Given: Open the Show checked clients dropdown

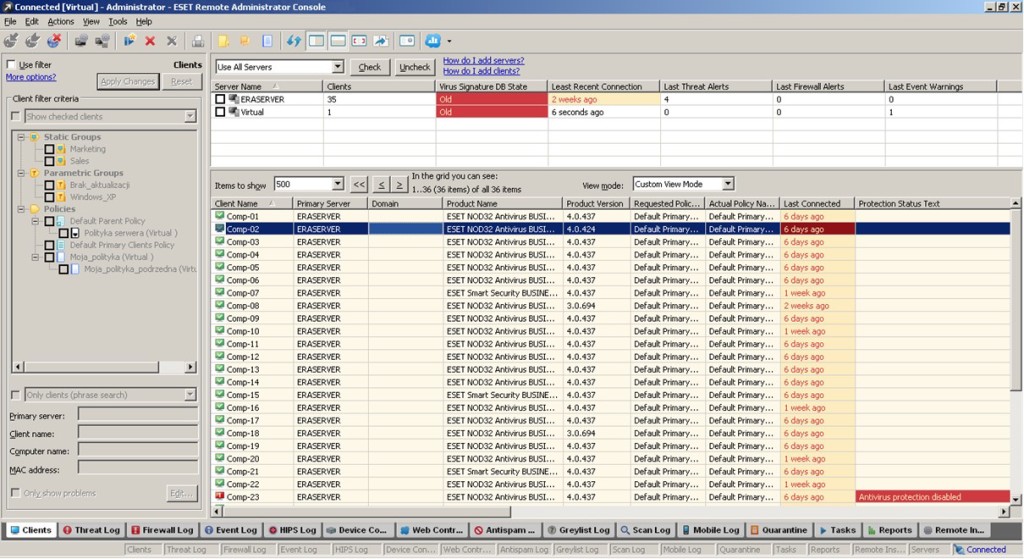Looking at the screenshot, I should pyautogui.click(x=189, y=116).
